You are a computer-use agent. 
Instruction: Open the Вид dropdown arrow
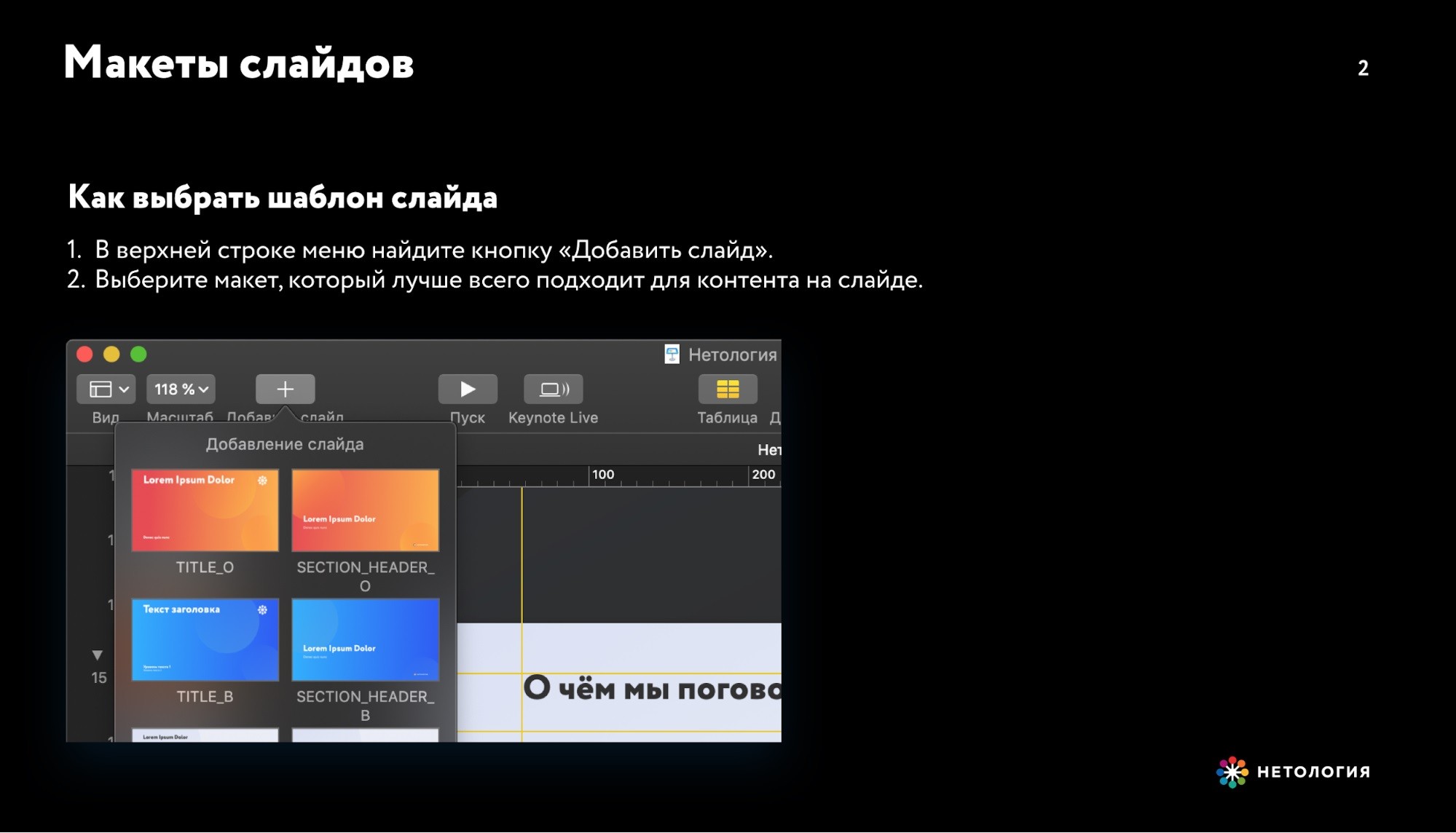pos(124,388)
